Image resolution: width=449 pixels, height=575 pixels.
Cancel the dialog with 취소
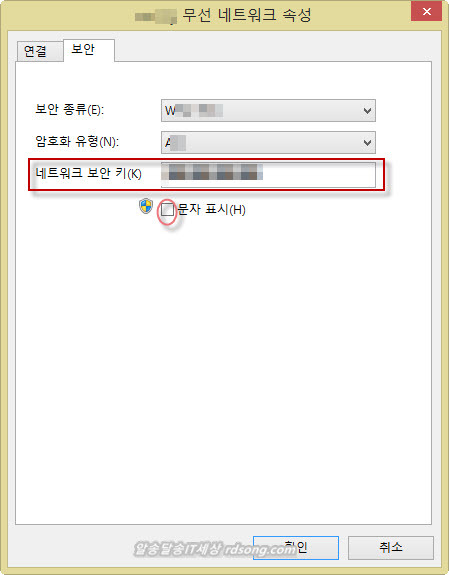pyautogui.click(x=391, y=547)
